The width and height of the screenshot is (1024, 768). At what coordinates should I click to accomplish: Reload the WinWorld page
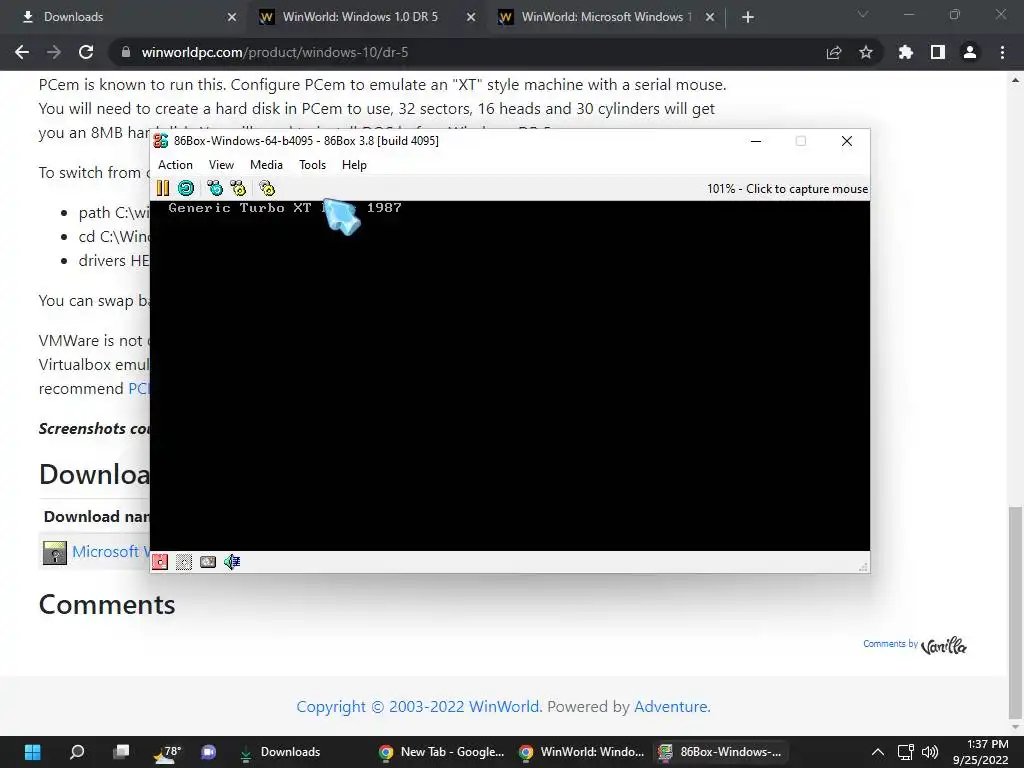pos(86,52)
